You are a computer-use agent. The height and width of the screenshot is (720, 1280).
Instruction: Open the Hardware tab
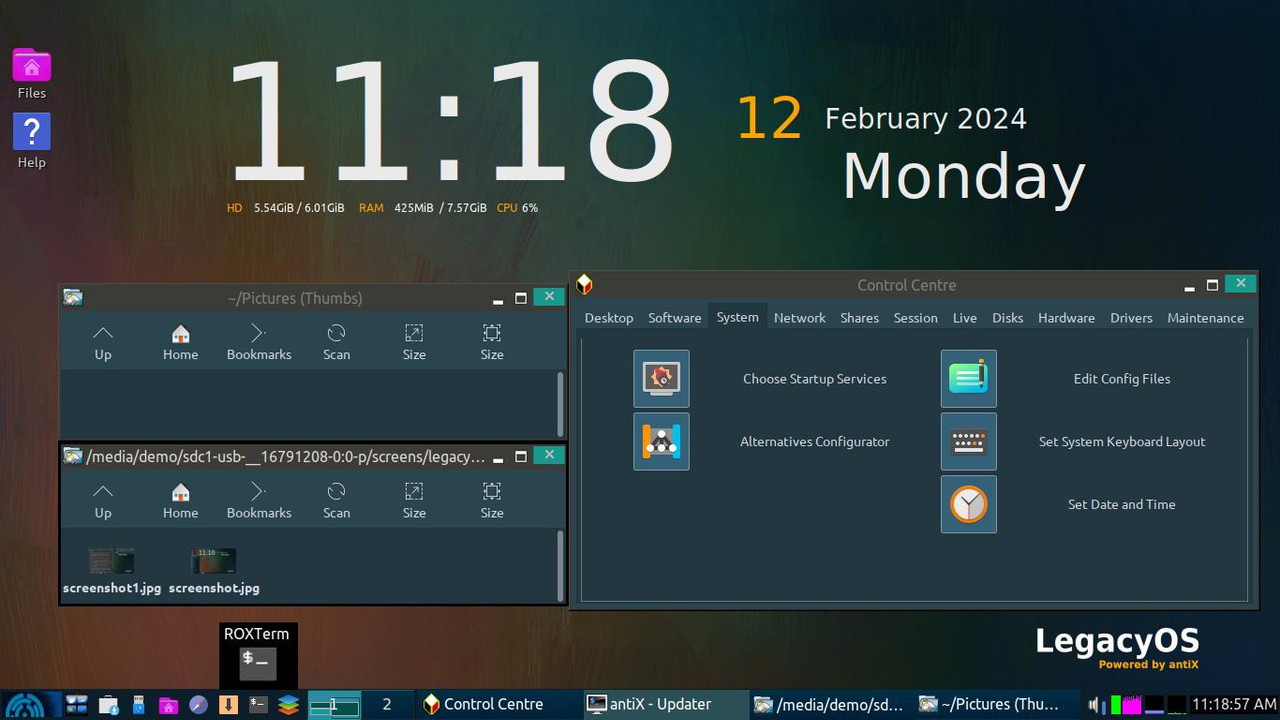tap(1066, 318)
